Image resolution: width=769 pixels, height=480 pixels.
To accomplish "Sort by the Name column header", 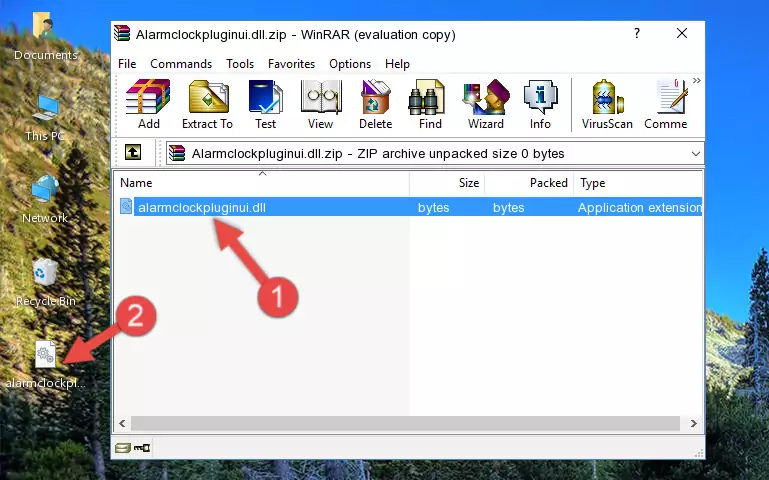I will (x=262, y=183).
